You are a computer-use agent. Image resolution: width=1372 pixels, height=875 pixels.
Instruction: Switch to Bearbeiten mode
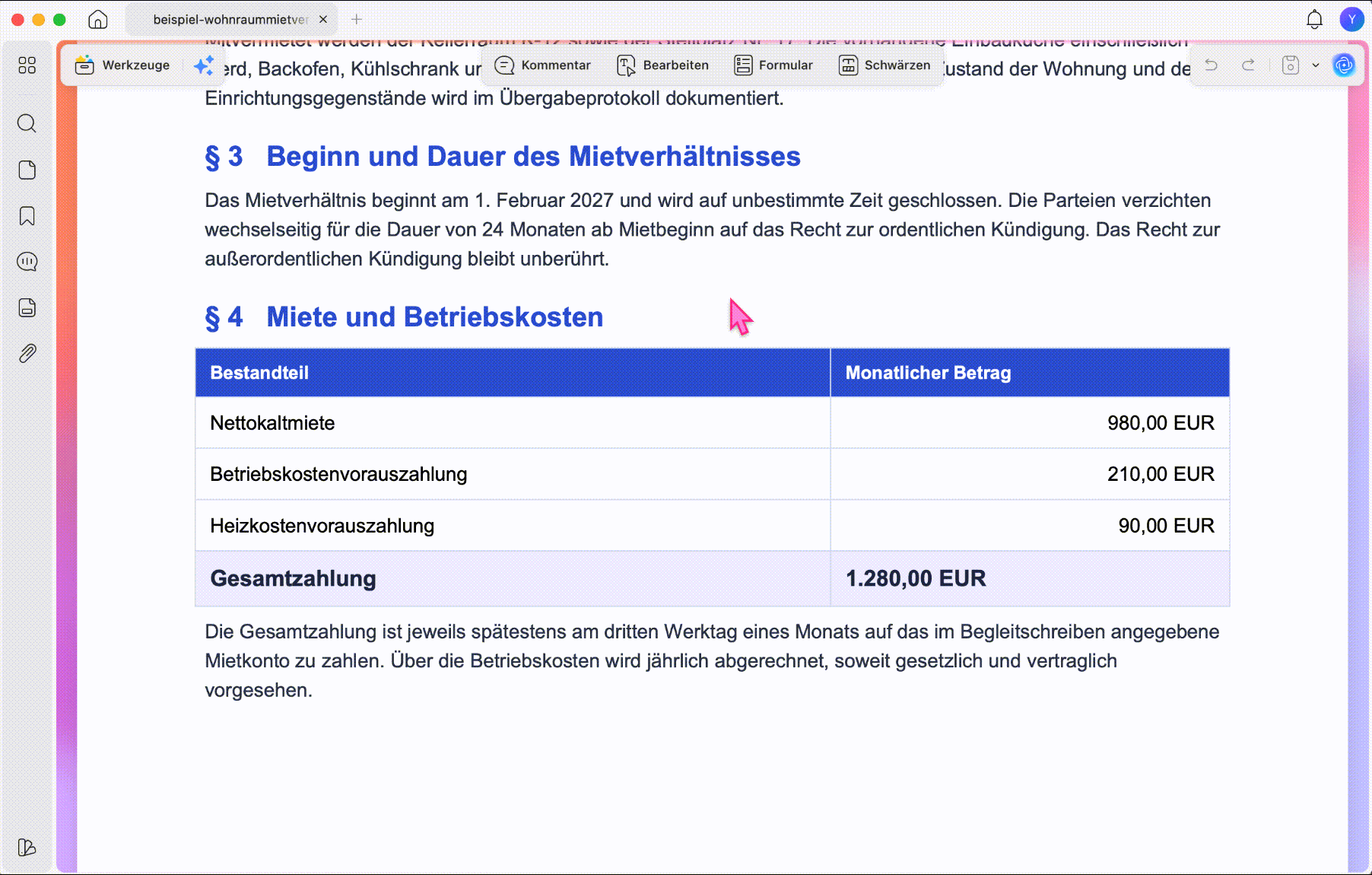point(662,65)
